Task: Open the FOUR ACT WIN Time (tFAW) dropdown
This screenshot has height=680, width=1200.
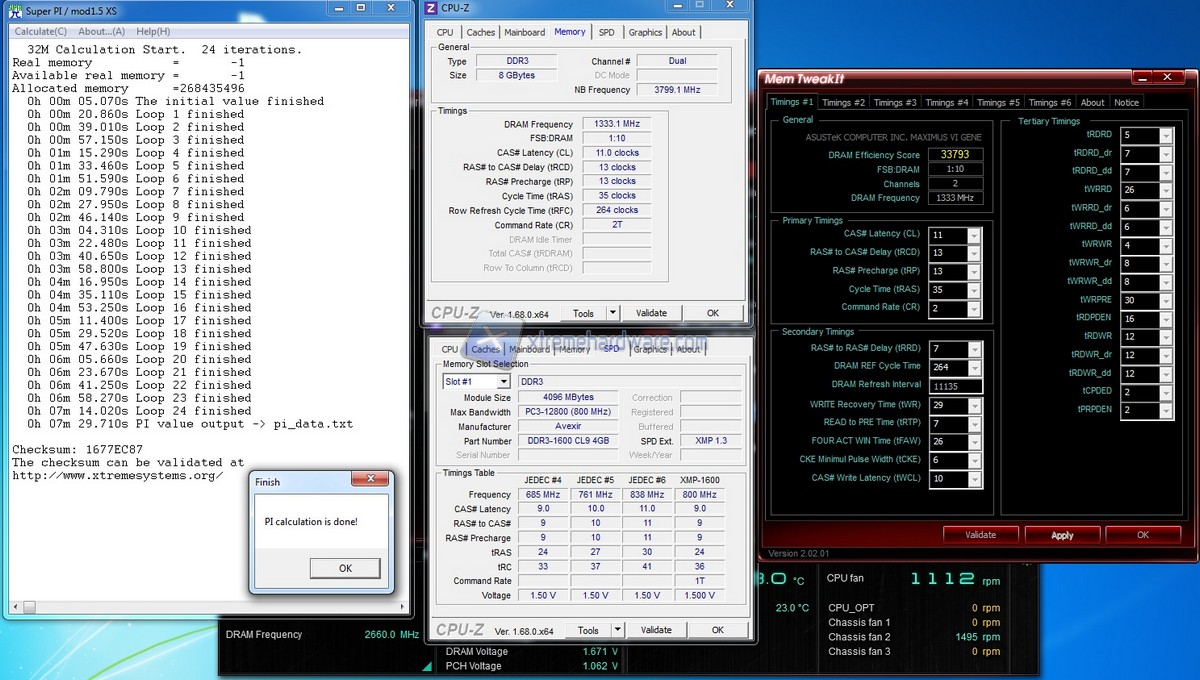Action: coord(974,441)
